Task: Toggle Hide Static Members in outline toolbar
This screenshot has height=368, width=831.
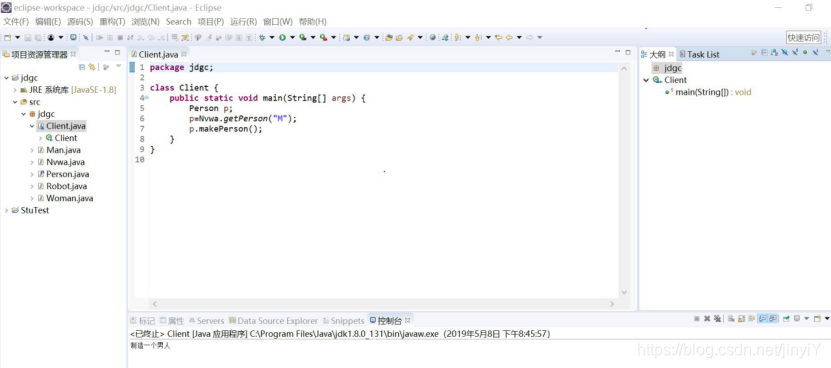Action: (795, 52)
